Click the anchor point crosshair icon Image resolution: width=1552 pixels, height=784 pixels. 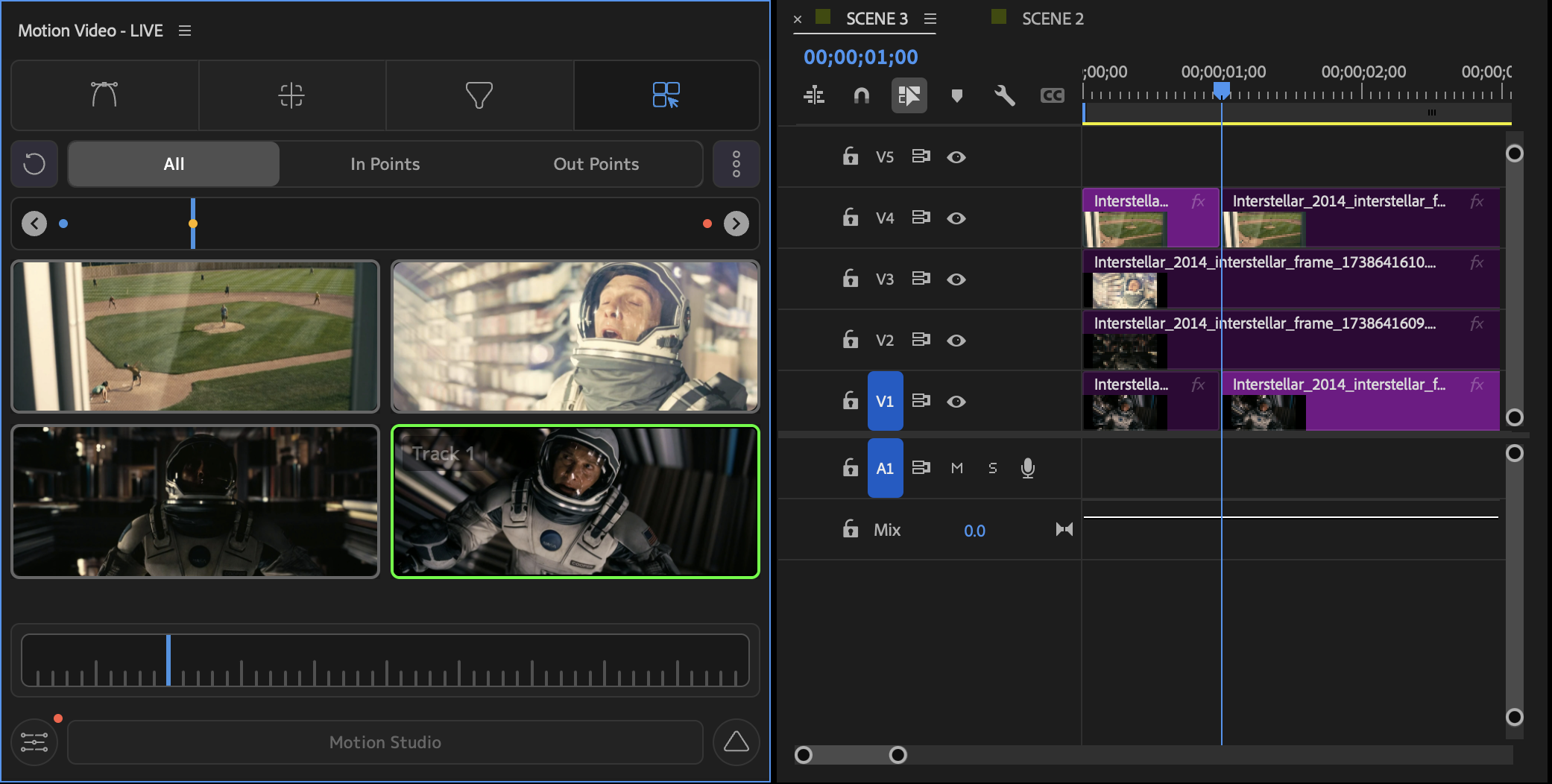pos(291,95)
